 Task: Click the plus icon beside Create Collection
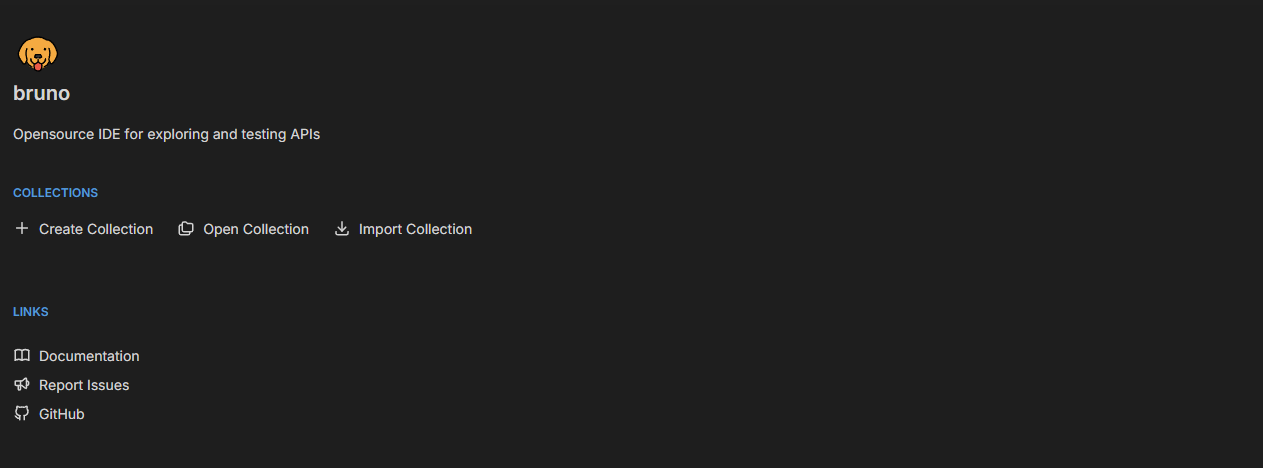pos(22,229)
